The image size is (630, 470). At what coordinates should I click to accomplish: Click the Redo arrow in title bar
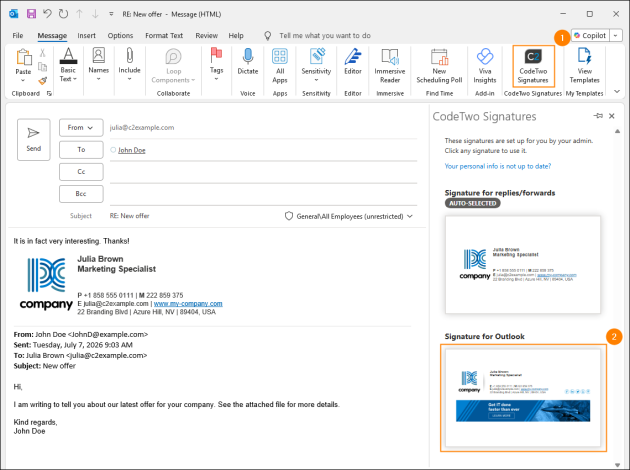coord(63,14)
